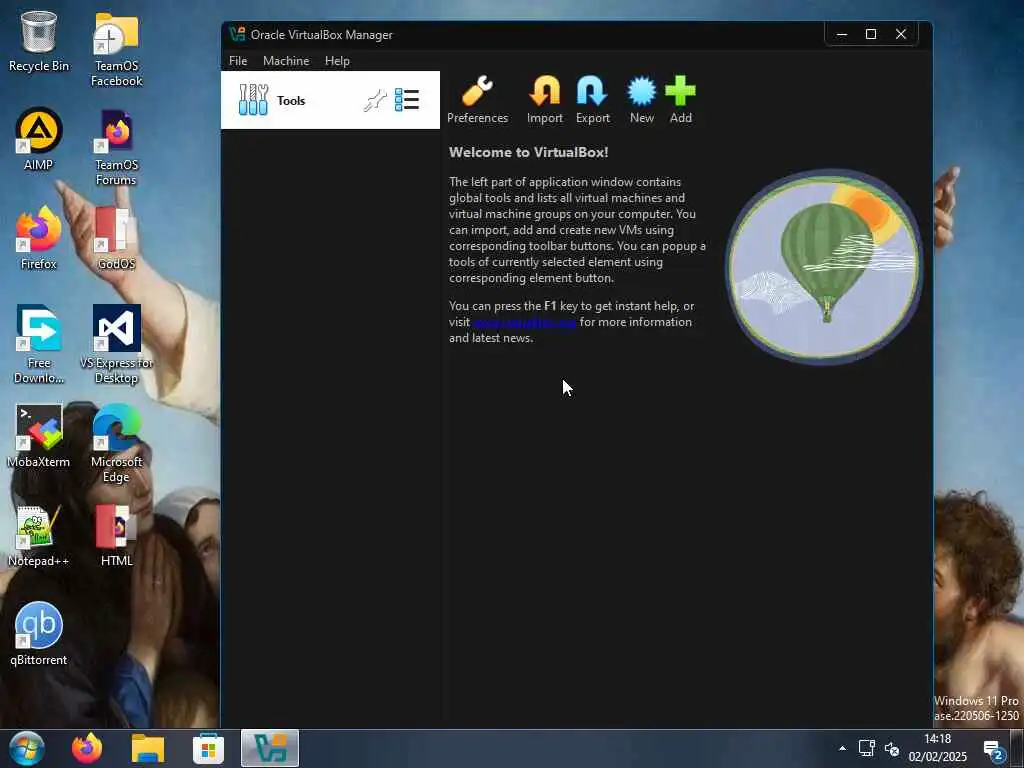Select the Free Download Manager desktop icon
The image size is (1024, 768).
coord(39,345)
